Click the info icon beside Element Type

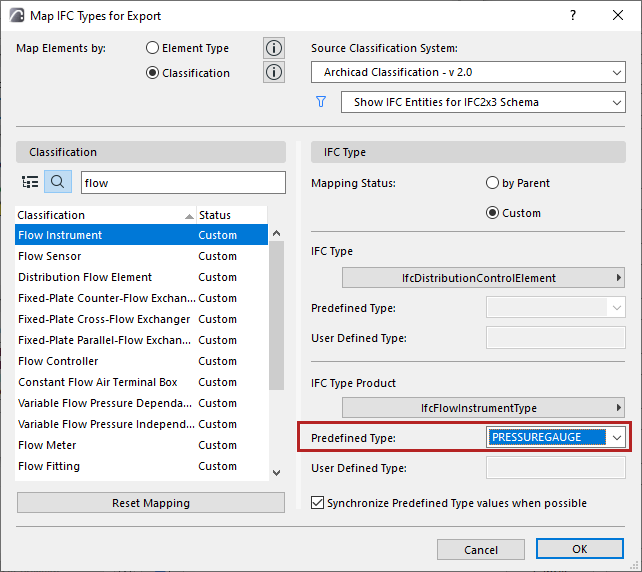click(x=273, y=48)
